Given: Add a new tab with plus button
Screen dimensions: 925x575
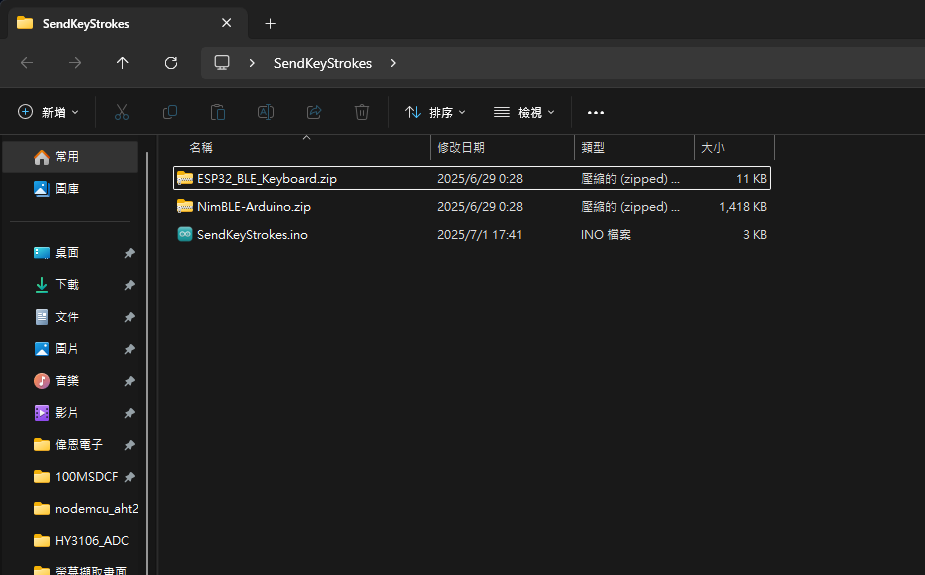Looking at the screenshot, I should point(270,24).
